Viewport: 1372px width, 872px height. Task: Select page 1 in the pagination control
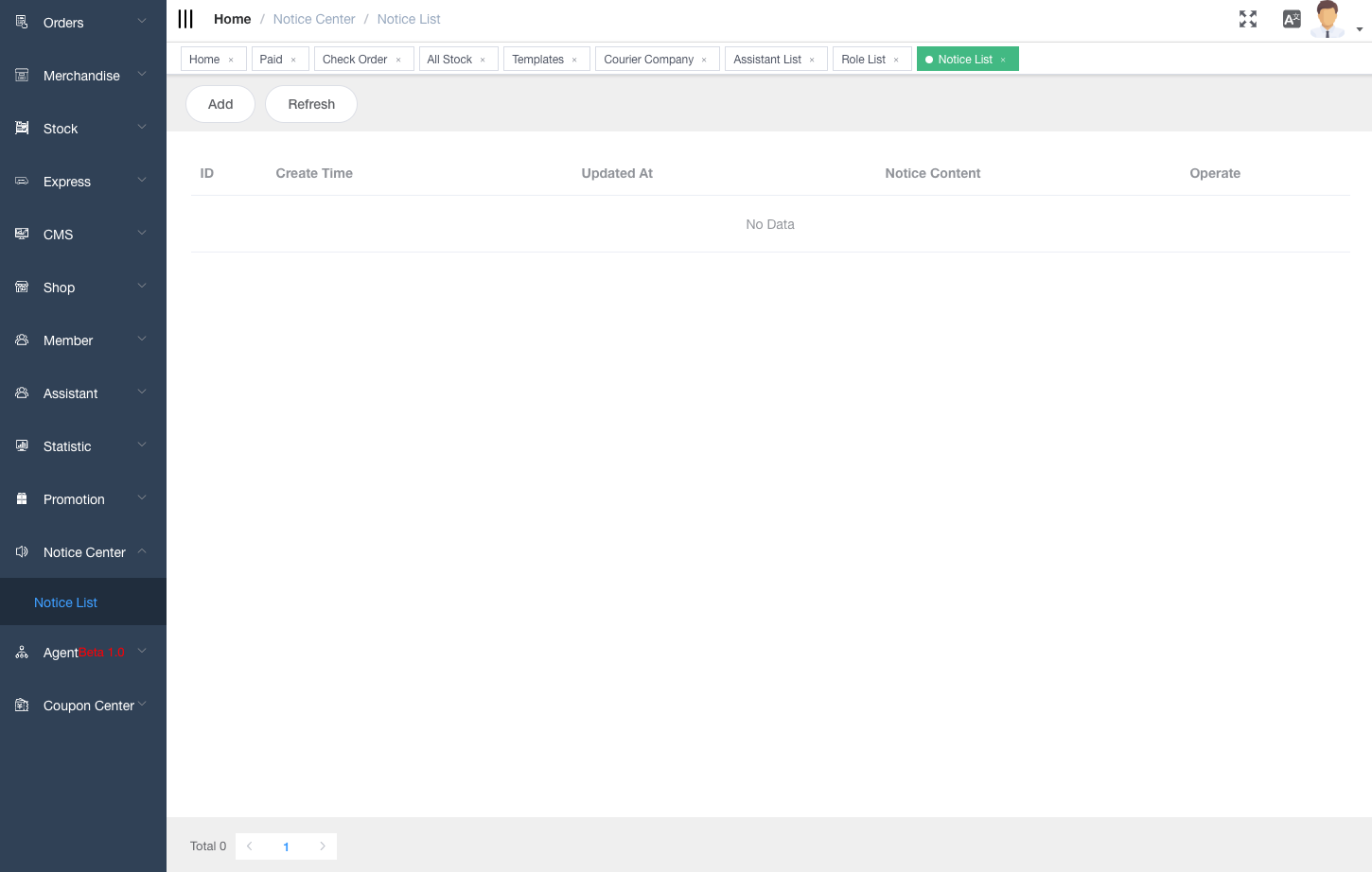click(286, 846)
